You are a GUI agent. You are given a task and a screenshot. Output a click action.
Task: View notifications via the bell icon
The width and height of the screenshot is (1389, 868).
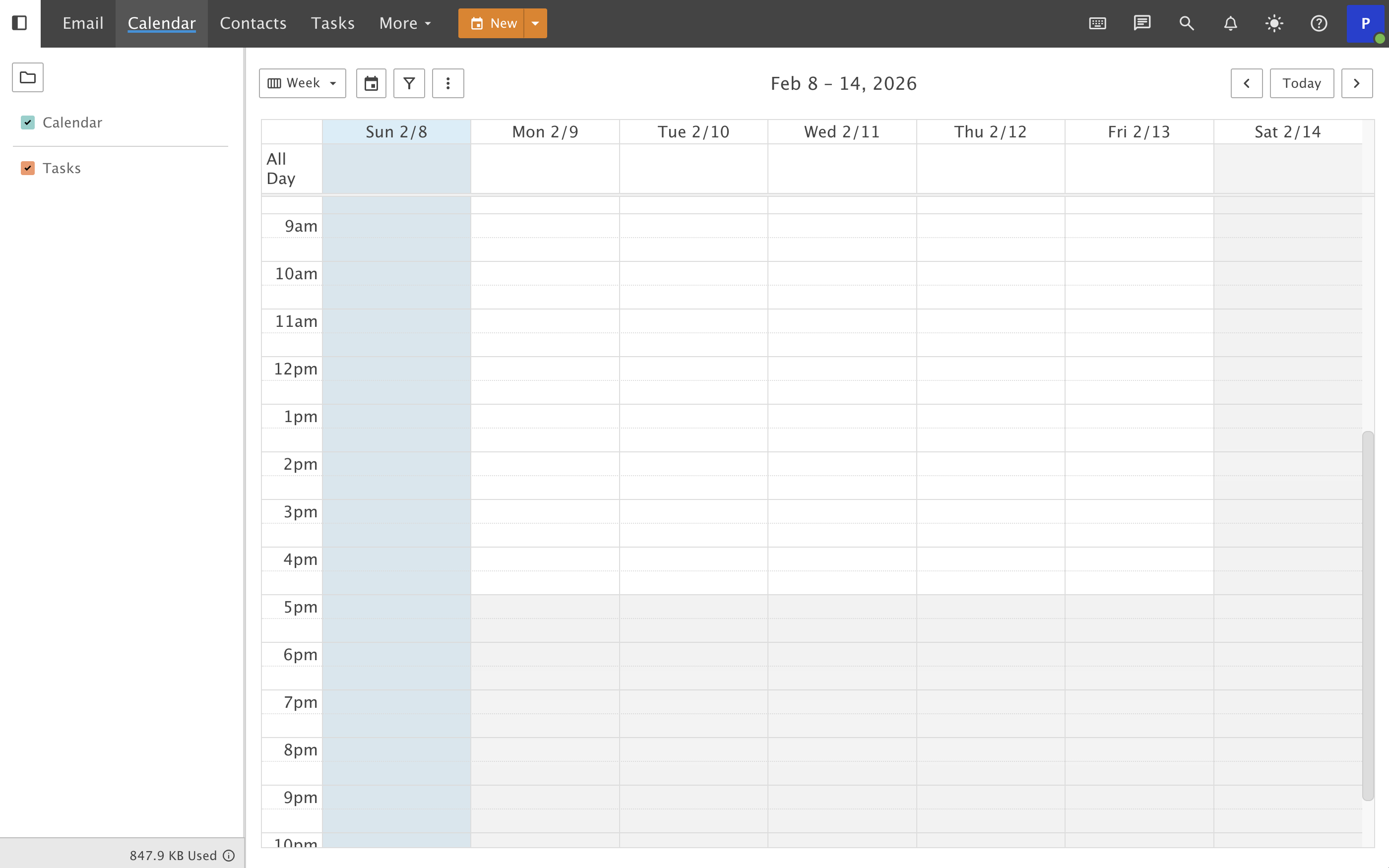click(1230, 23)
